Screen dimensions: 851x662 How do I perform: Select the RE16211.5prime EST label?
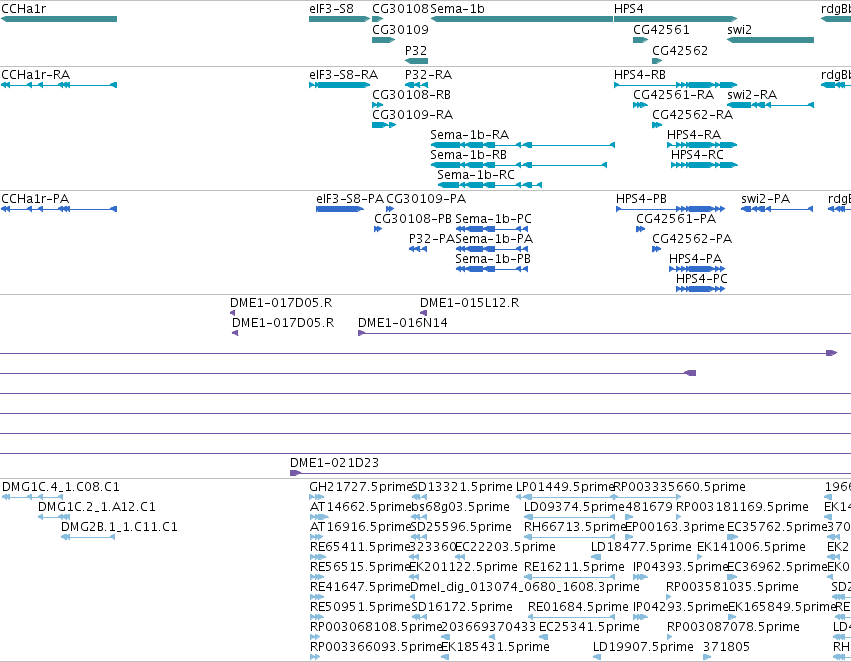pos(574,568)
